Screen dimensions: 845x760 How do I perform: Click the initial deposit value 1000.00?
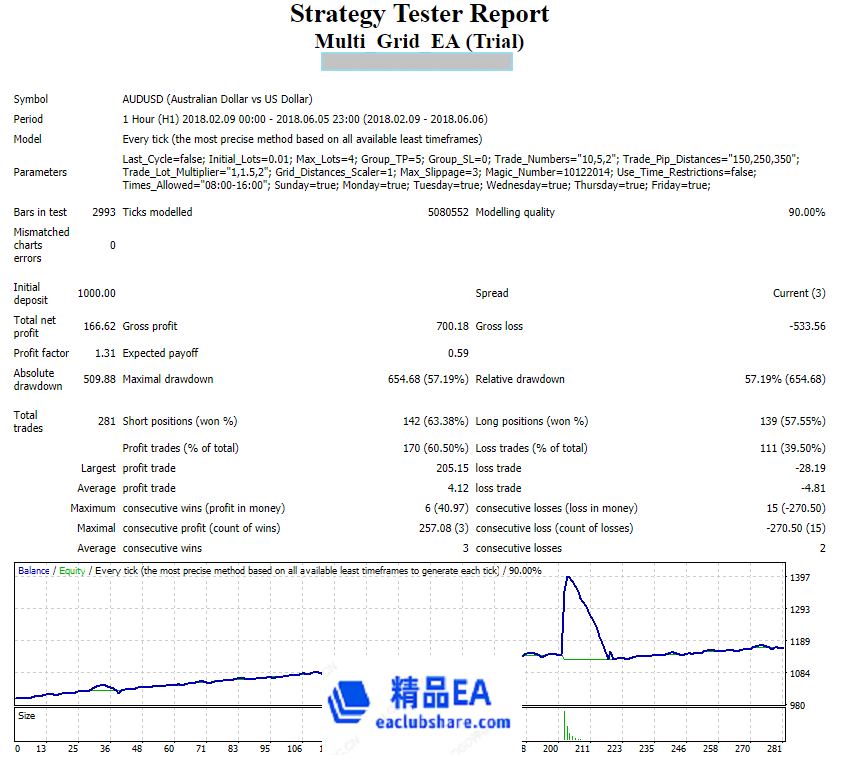(x=96, y=293)
